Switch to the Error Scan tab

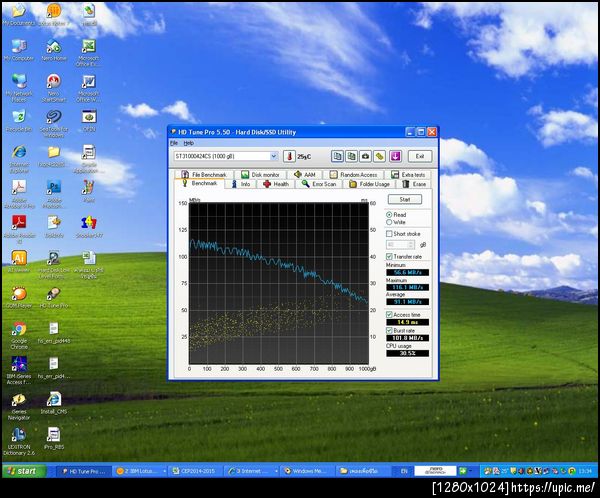(x=320, y=184)
